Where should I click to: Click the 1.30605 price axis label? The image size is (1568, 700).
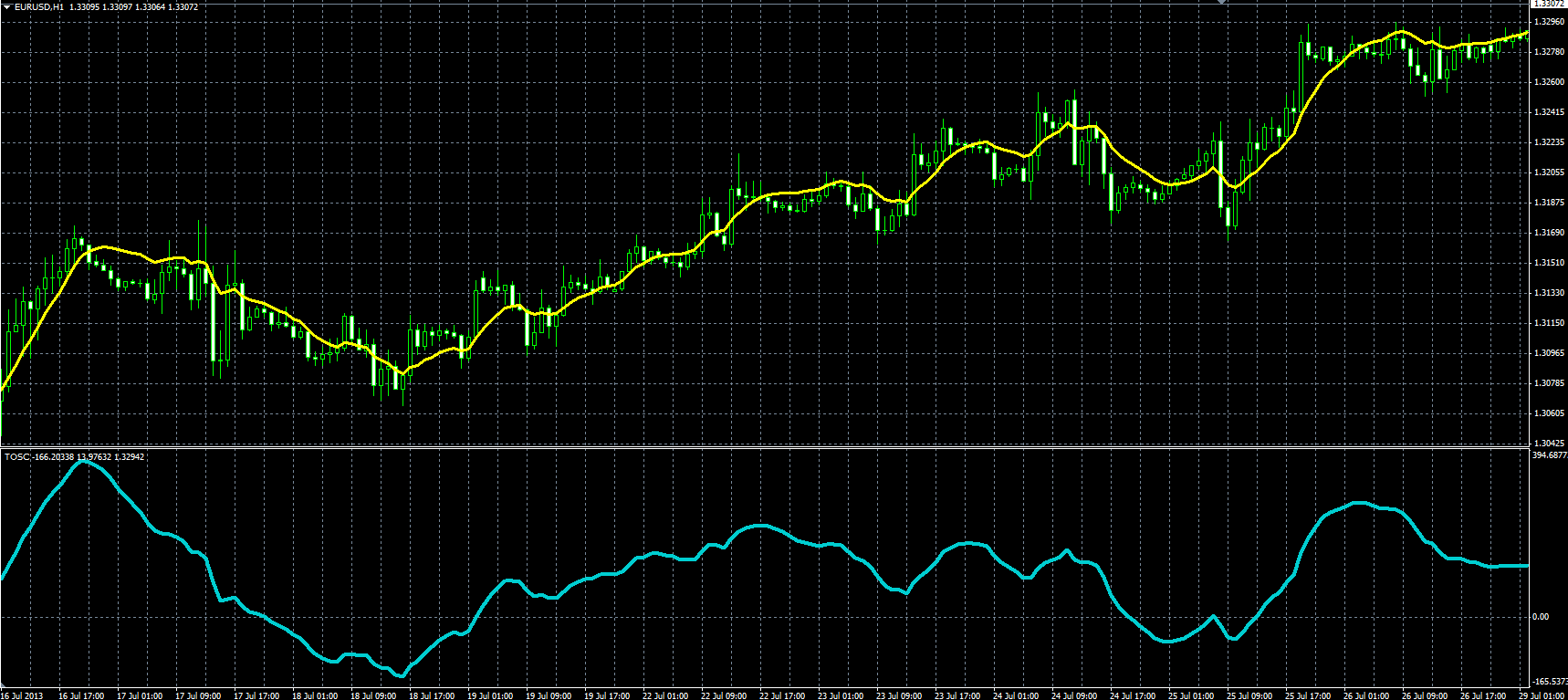[x=1548, y=413]
